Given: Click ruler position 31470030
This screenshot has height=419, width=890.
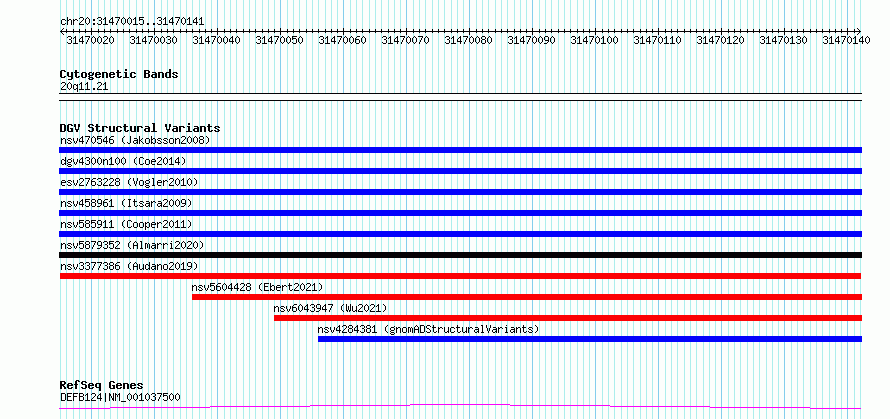Looking at the screenshot, I should (153, 40).
